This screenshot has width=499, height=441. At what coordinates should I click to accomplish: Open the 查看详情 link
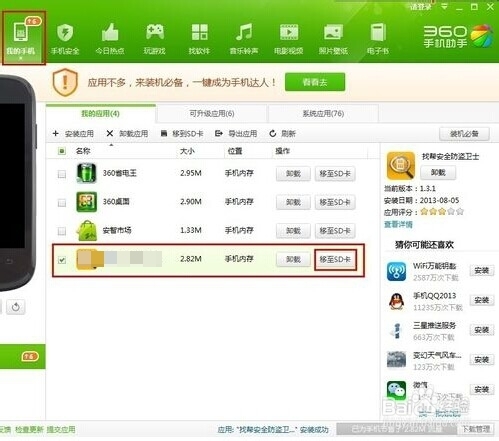coord(398,224)
